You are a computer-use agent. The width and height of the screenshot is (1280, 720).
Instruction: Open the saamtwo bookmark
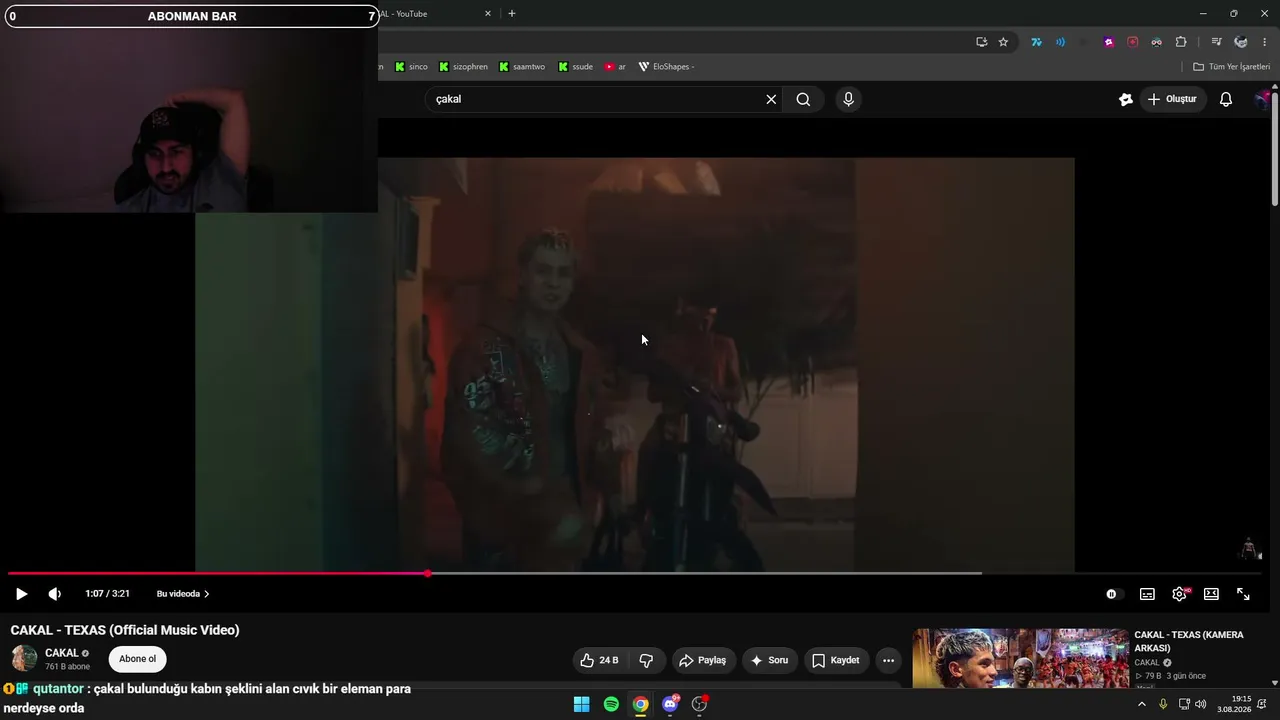522,67
